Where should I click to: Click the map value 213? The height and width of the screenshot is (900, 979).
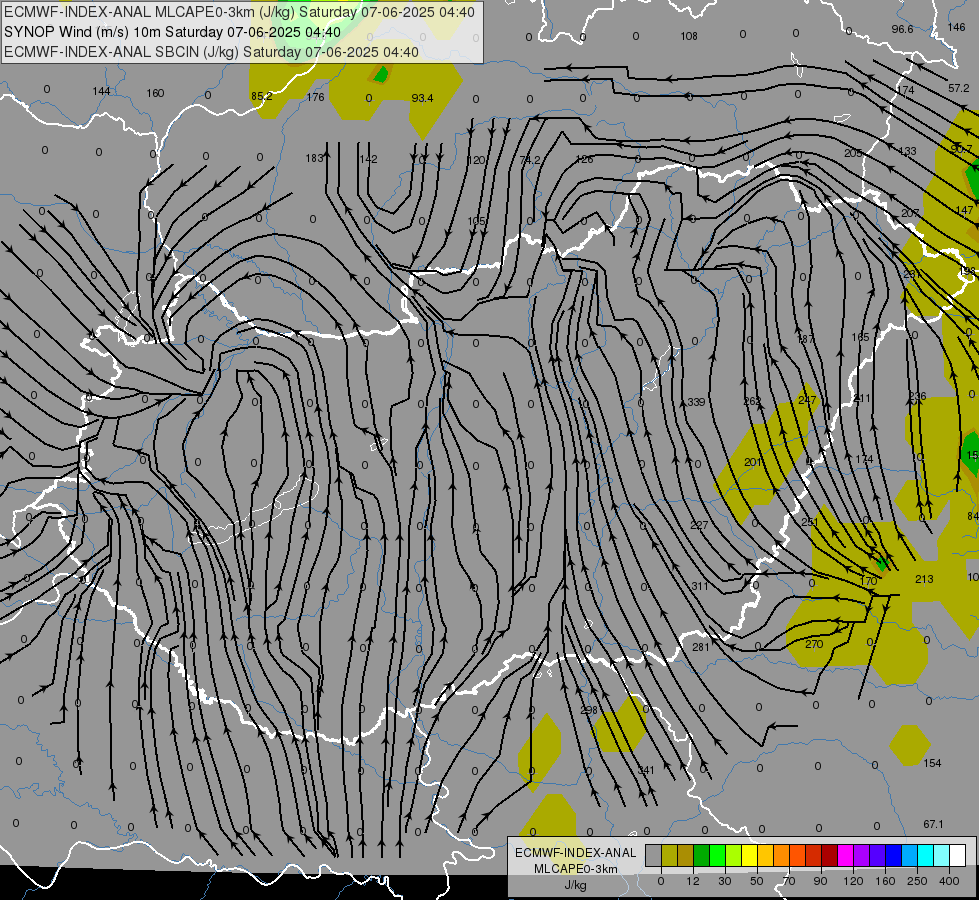coord(924,579)
